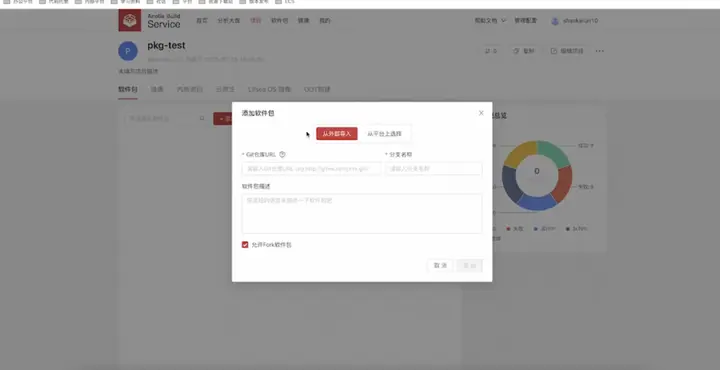Click the red segment of the donut chart
Screen dimensions: 720x370
click(563, 184)
